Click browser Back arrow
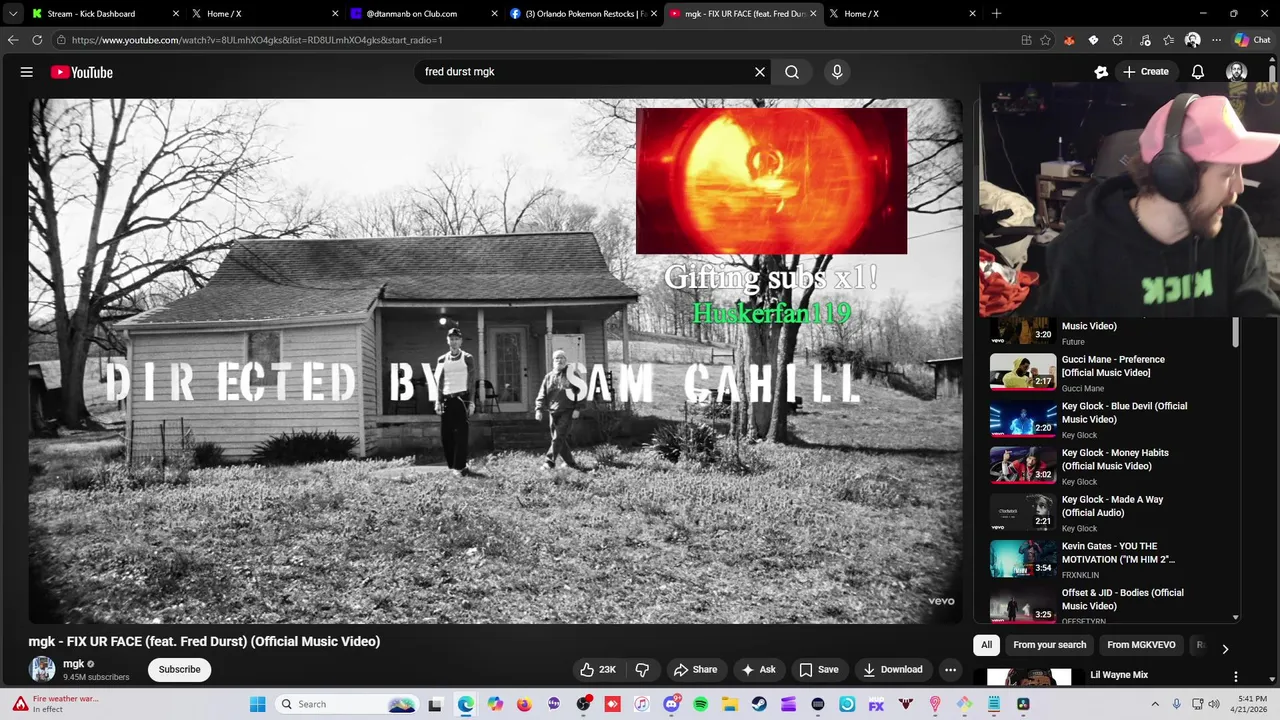The height and width of the screenshot is (720, 1280). tap(13, 40)
